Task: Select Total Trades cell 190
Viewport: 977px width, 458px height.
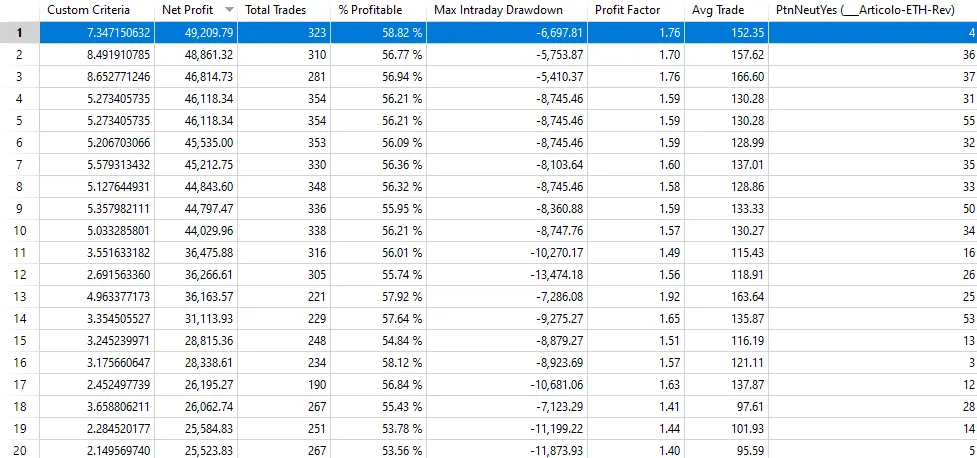Action: pyautogui.click(x=284, y=384)
